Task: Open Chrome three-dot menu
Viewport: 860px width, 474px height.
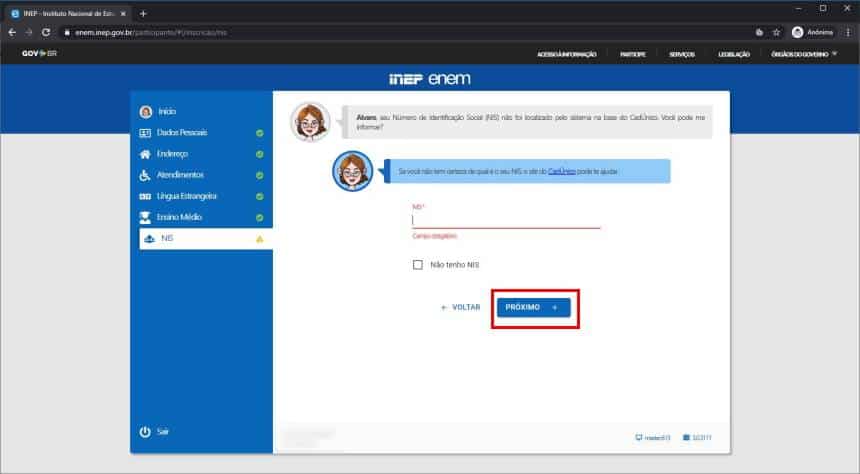Action: tap(848, 32)
